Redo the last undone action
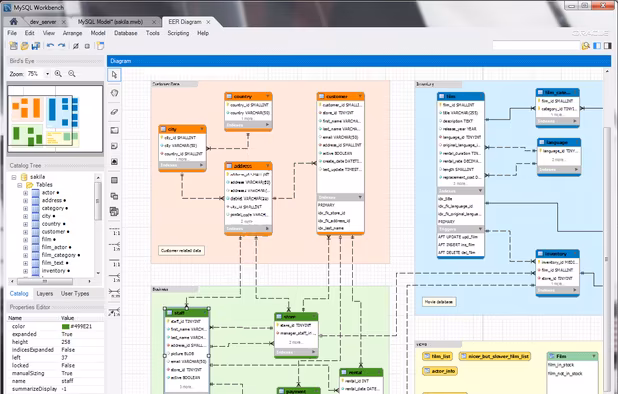618x394 pixels. 61,46
